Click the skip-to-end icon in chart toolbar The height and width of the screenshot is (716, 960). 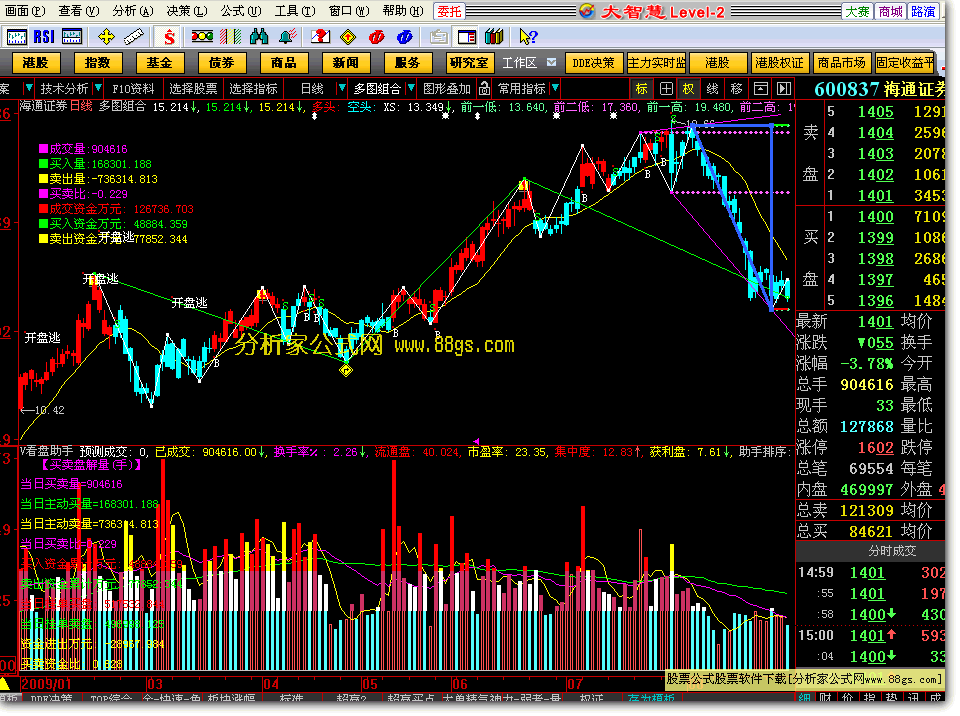point(784,89)
